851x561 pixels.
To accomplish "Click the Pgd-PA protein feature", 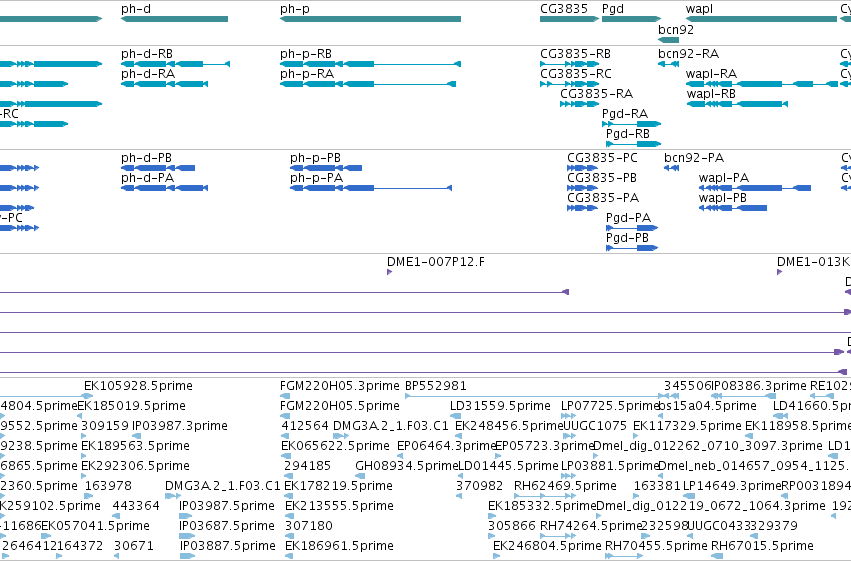I will click(632, 228).
